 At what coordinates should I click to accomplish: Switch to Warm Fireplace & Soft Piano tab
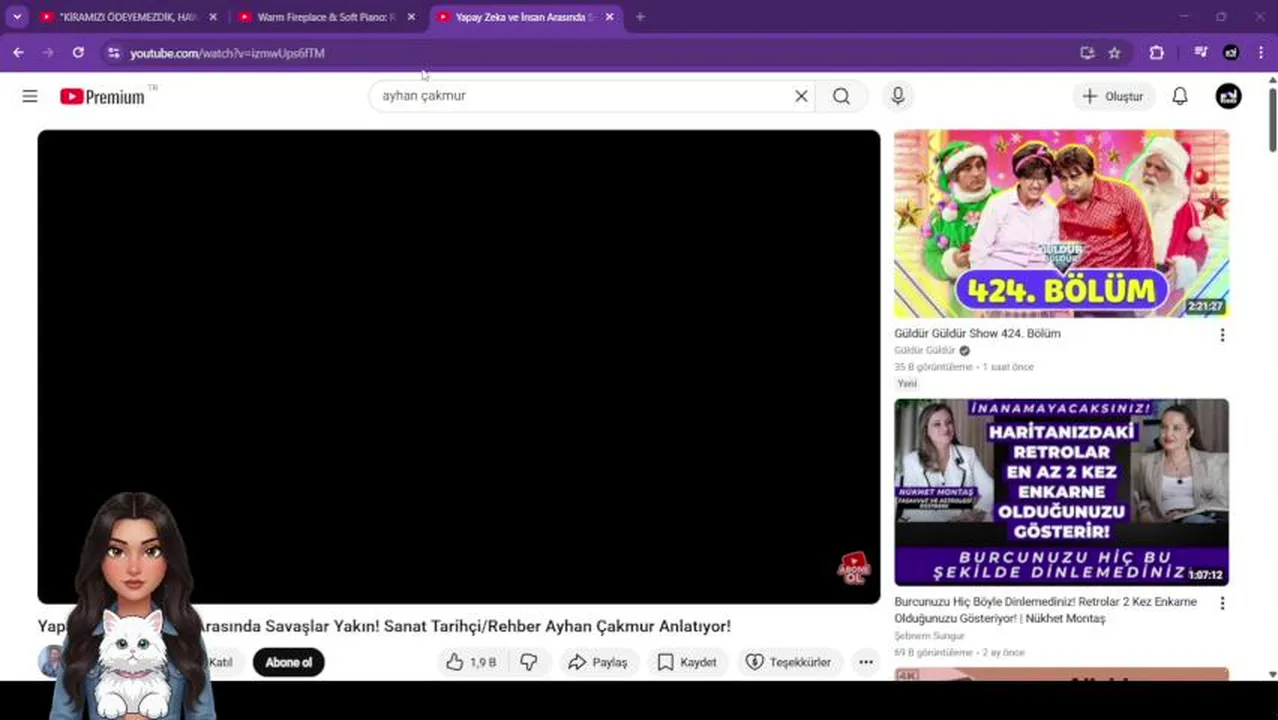point(327,17)
